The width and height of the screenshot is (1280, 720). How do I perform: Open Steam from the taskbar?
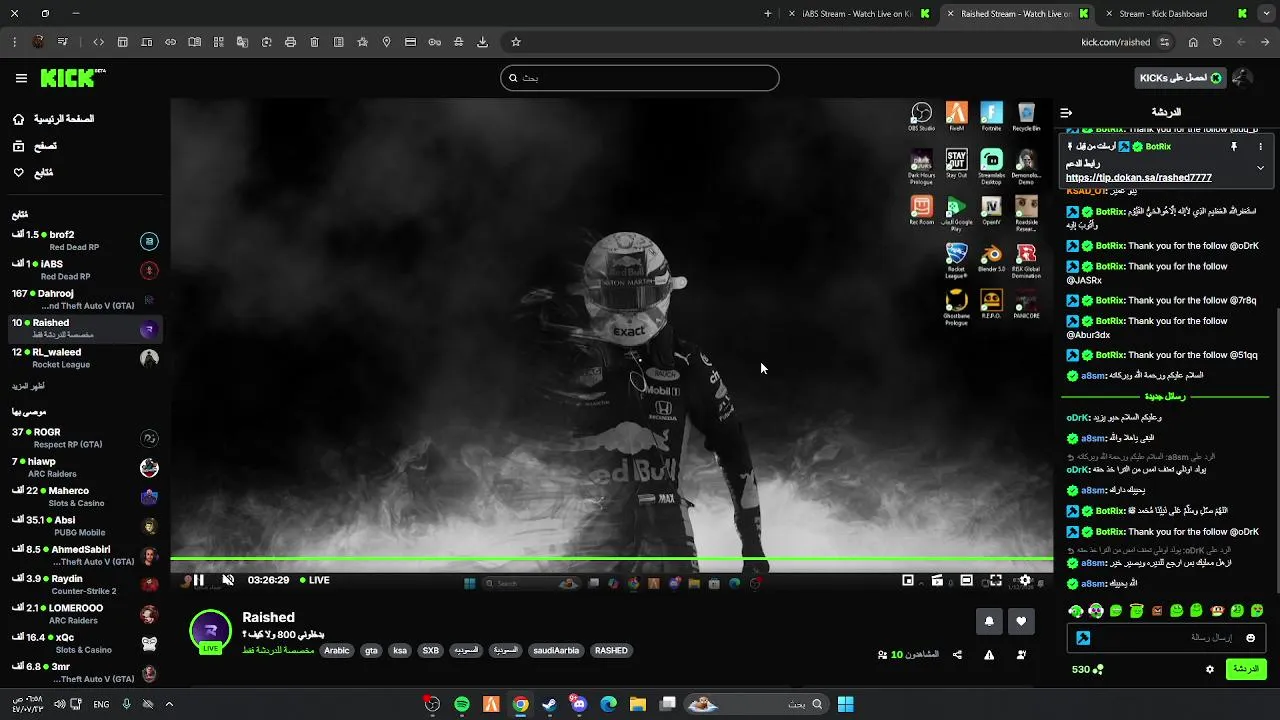pyautogui.click(x=549, y=704)
